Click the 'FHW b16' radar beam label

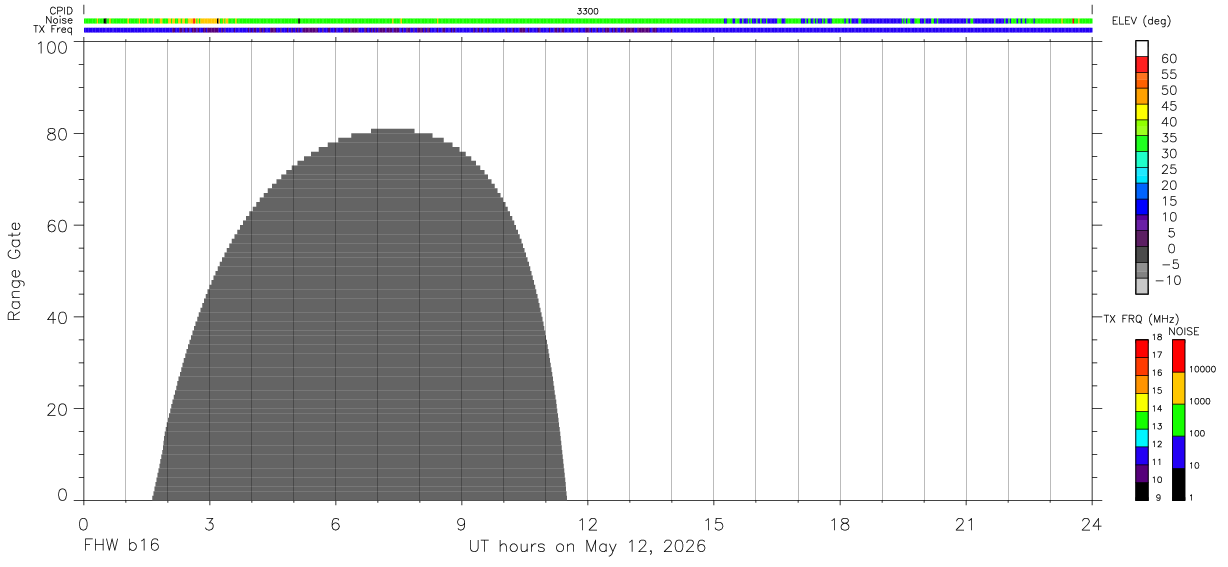tap(120, 546)
